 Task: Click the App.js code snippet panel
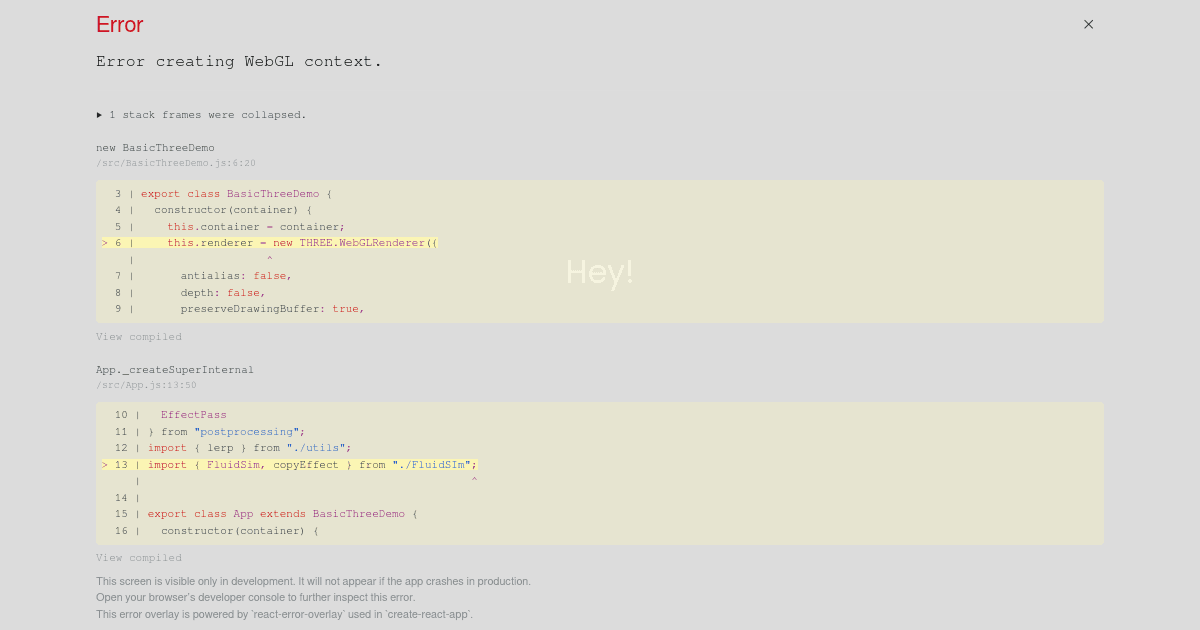click(600, 474)
